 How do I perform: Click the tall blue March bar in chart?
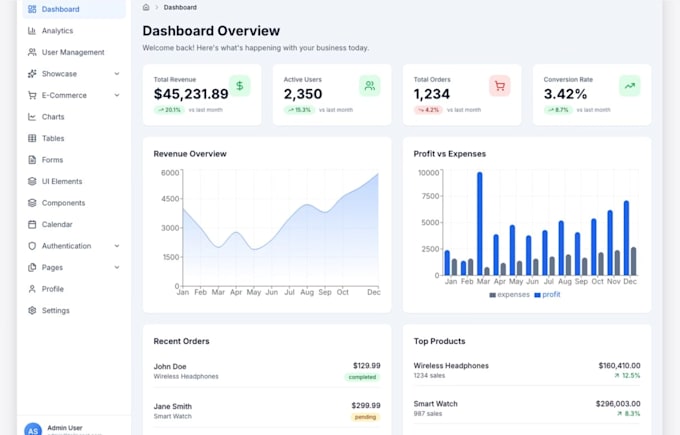point(480,223)
